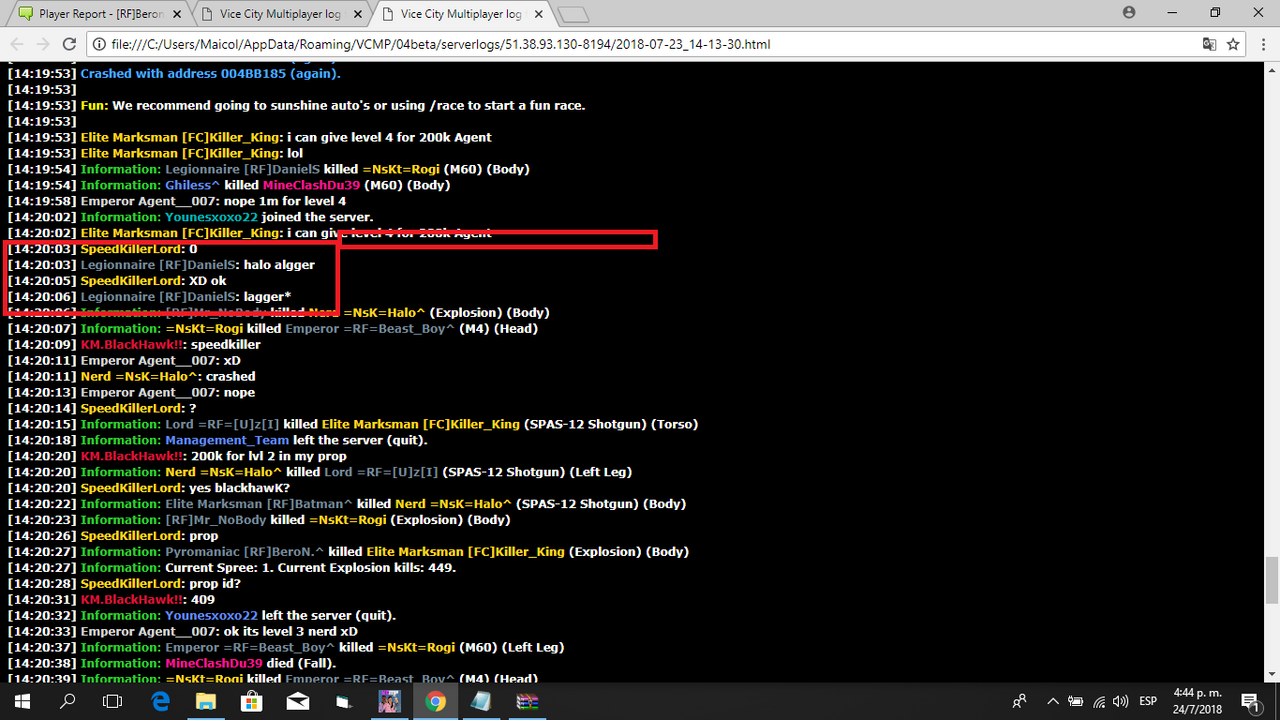The height and width of the screenshot is (720, 1280).
Task: Close the middle Vice City Multiplayer log tab
Action: [x=357, y=14]
